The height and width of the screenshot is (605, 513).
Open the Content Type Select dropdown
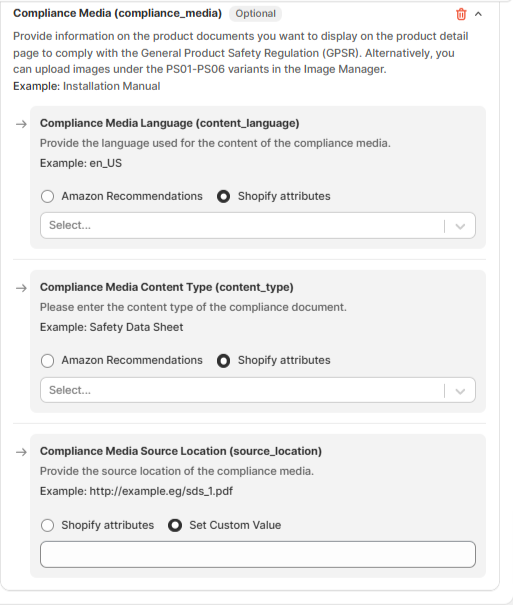point(258,390)
